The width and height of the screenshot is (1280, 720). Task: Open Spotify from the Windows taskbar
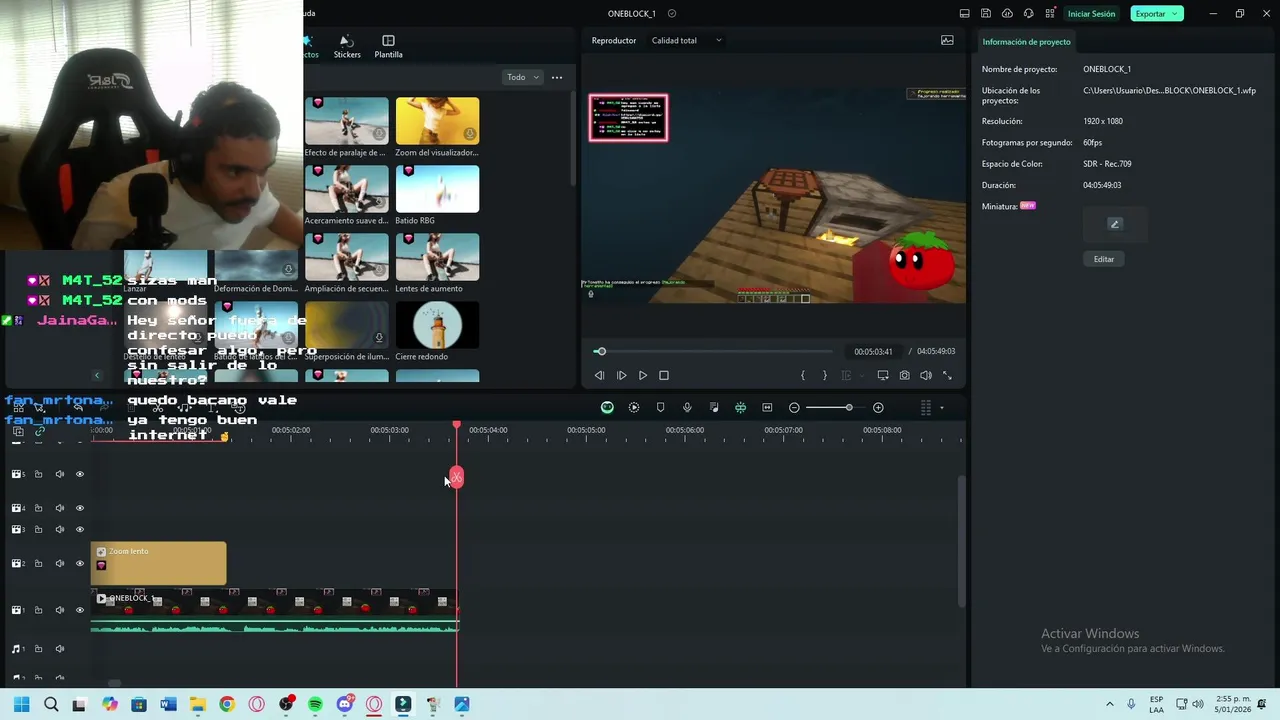(x=315, y=704)
